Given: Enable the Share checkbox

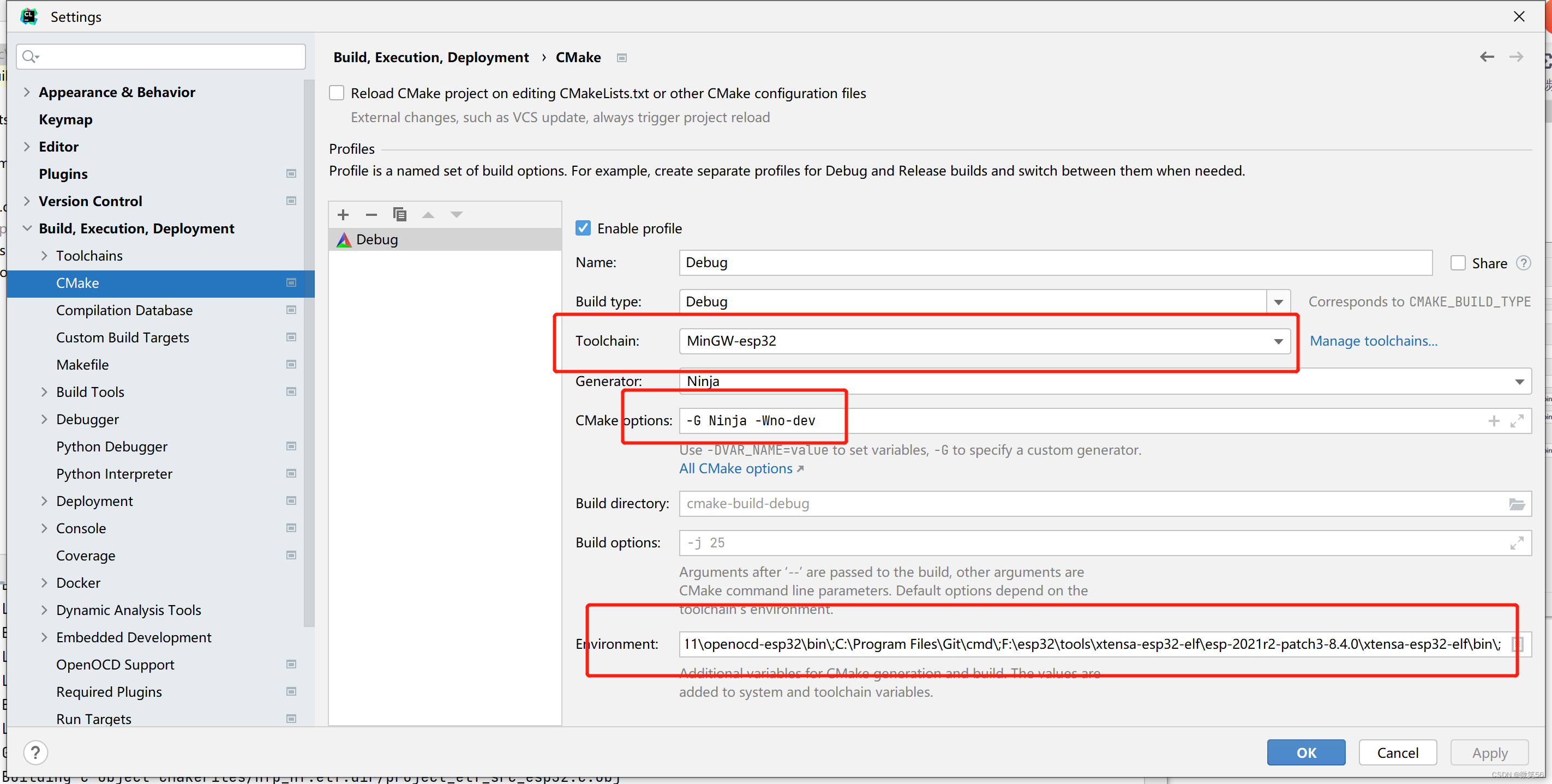Looking at the screenshot, I should pos(1458,263).
